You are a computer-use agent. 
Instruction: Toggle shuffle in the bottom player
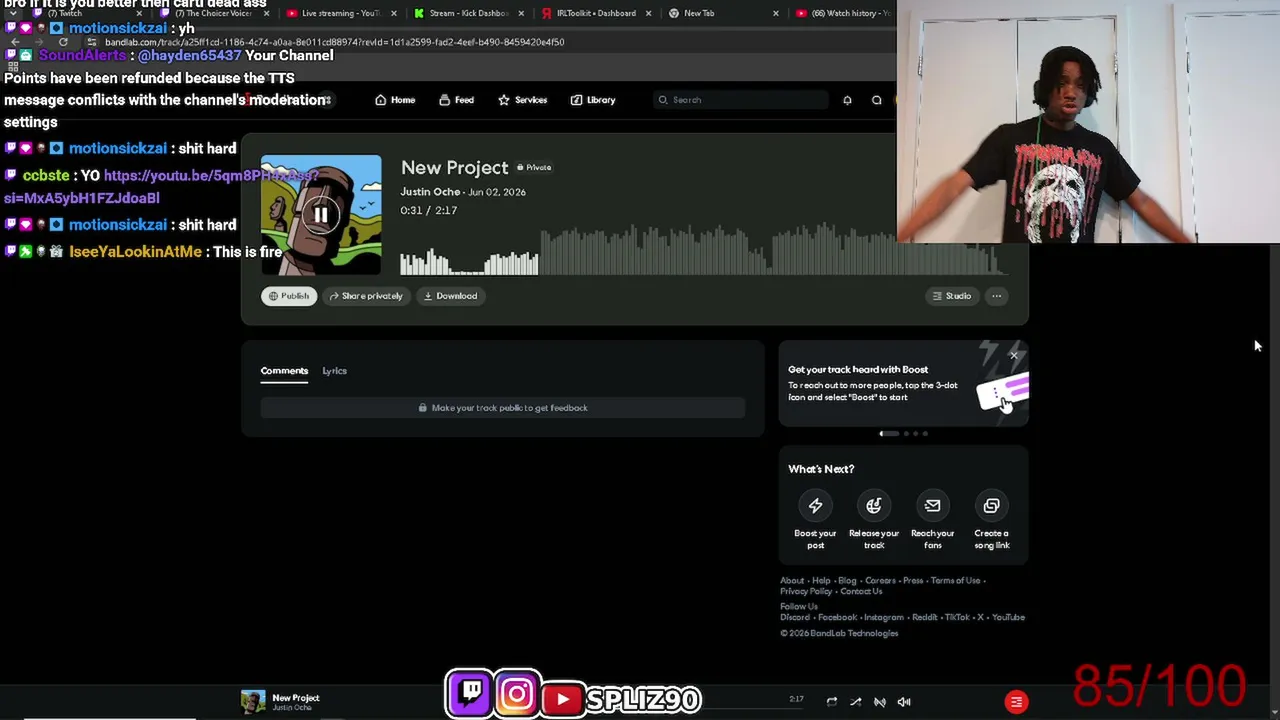point(855,702)
